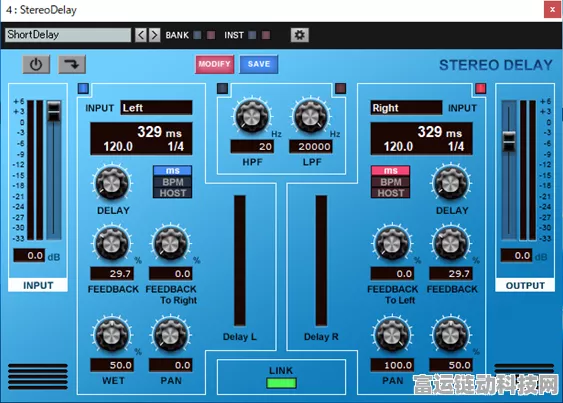Select BPM mode on left channel
The image size is (563, 403).
coord(173,182)
